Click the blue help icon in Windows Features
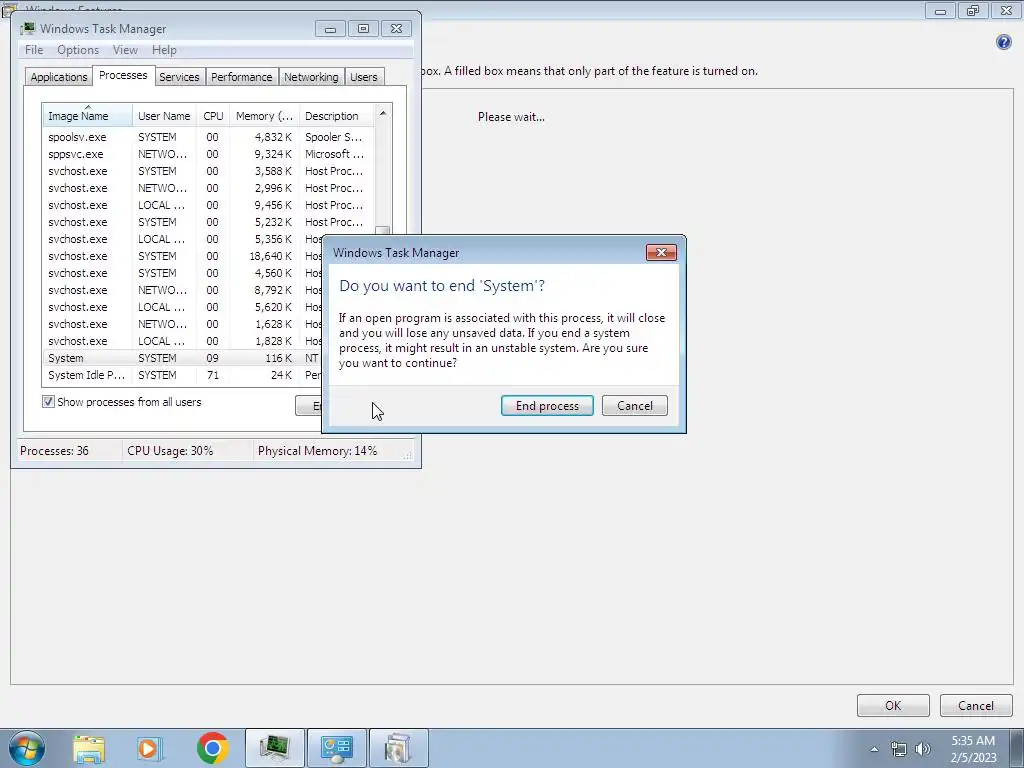1024x768 pixels. tap(1004, 42)
